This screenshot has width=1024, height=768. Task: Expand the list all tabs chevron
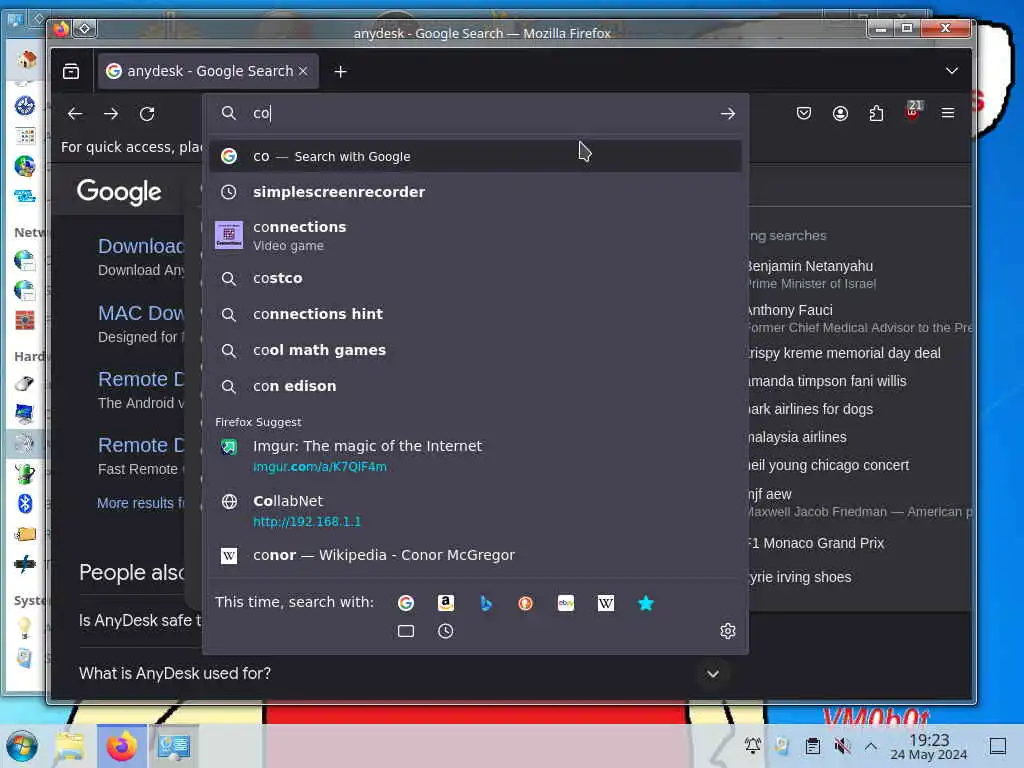tap(952, 71)
